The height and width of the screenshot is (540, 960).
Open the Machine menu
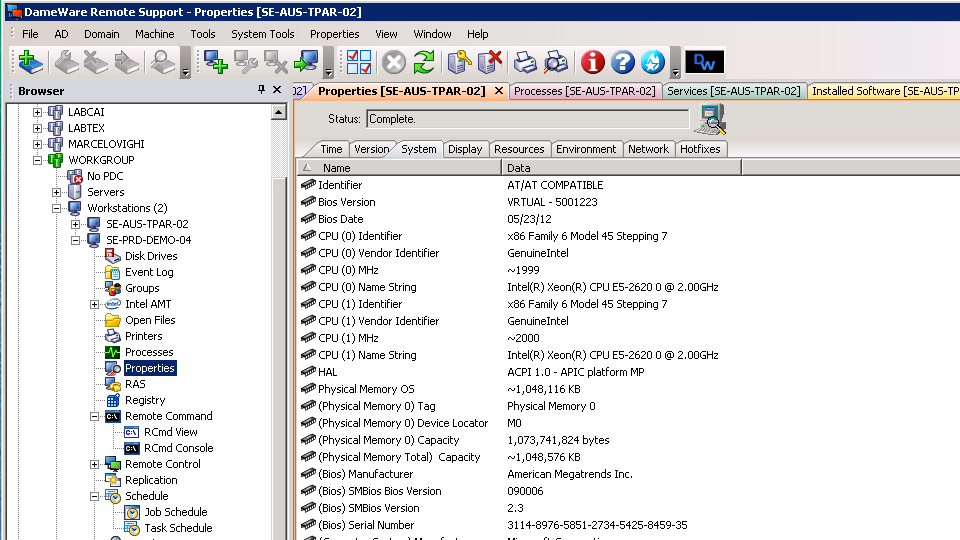click(154, 34)
